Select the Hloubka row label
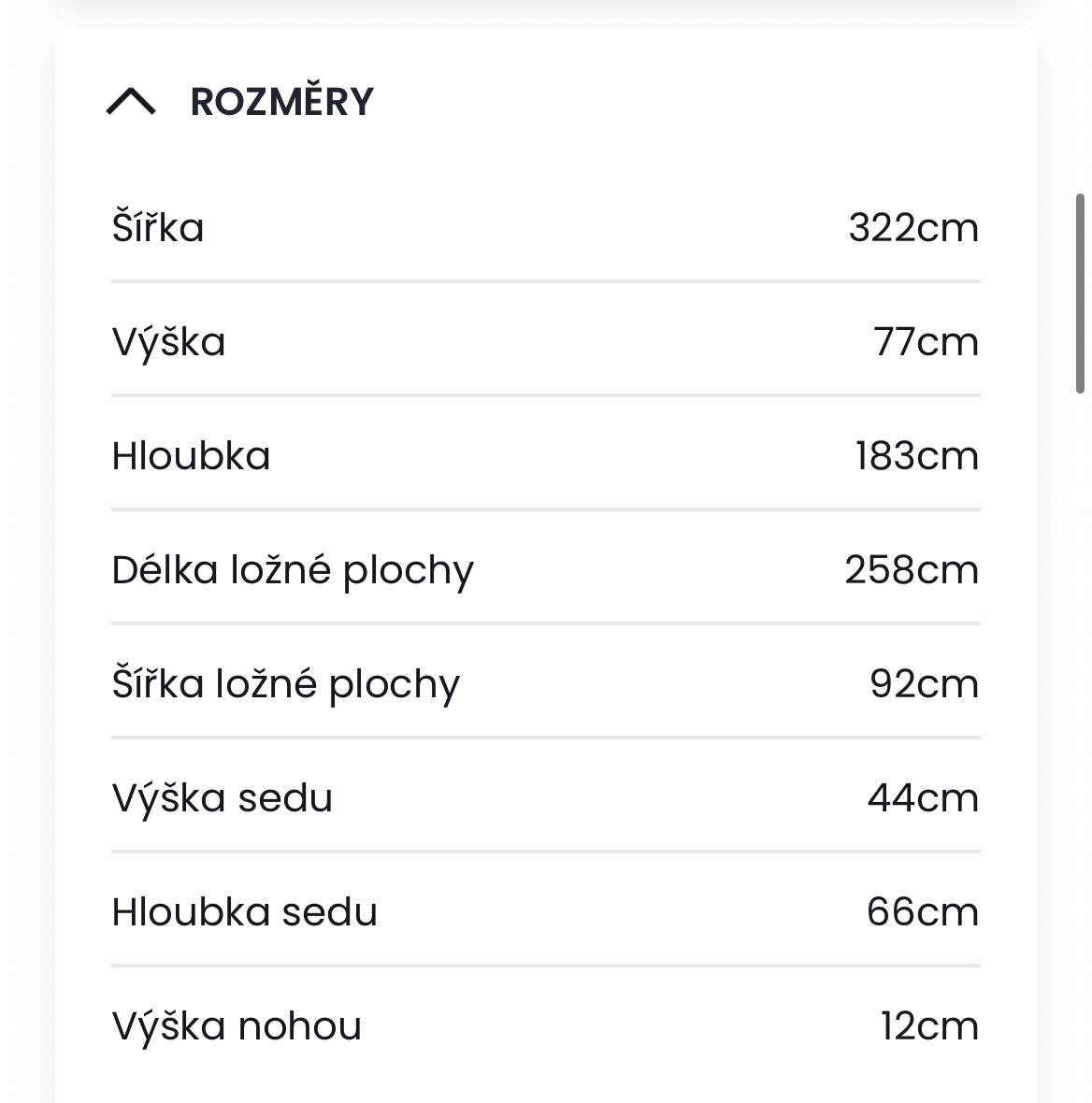The height and width of the screenshot is (1103, 1092). [x=192, y=456]
